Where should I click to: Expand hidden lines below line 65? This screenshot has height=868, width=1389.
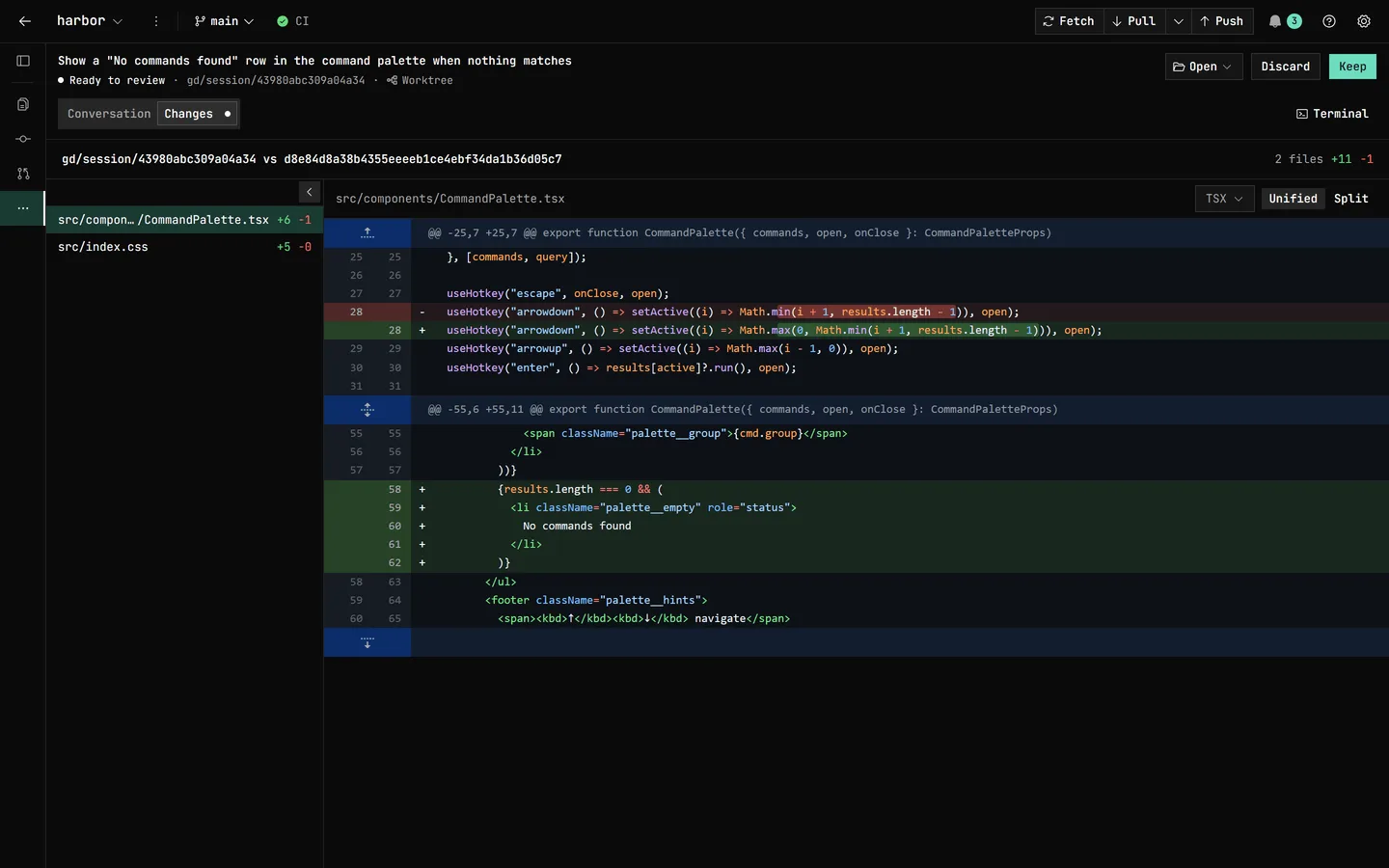(368, 642)
